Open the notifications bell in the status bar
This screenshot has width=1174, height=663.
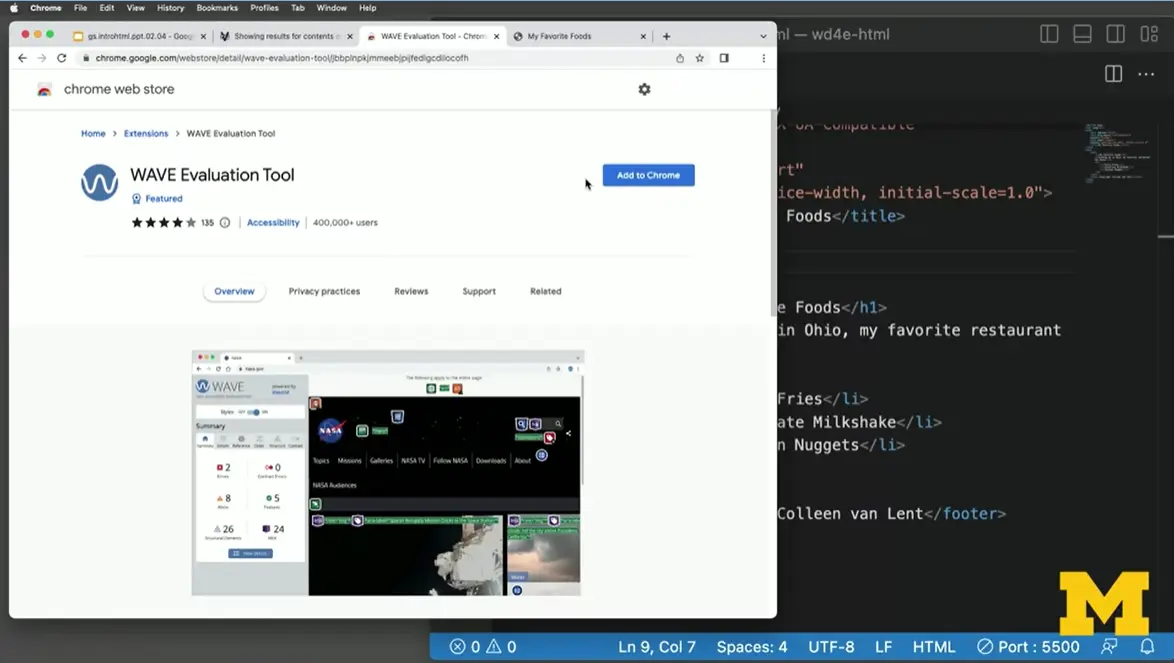coord(1148,647)
